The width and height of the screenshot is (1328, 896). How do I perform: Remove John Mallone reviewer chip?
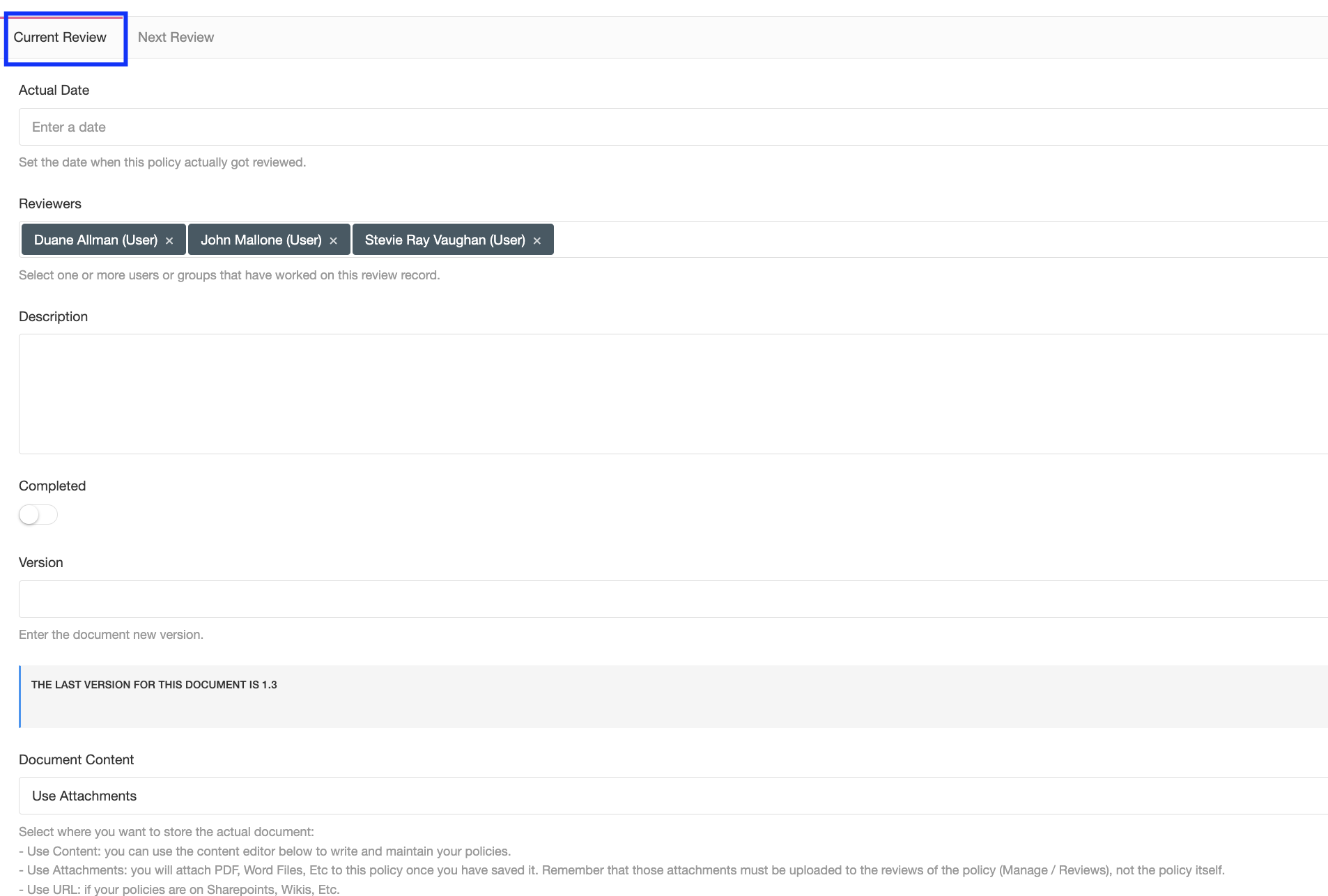334,240
